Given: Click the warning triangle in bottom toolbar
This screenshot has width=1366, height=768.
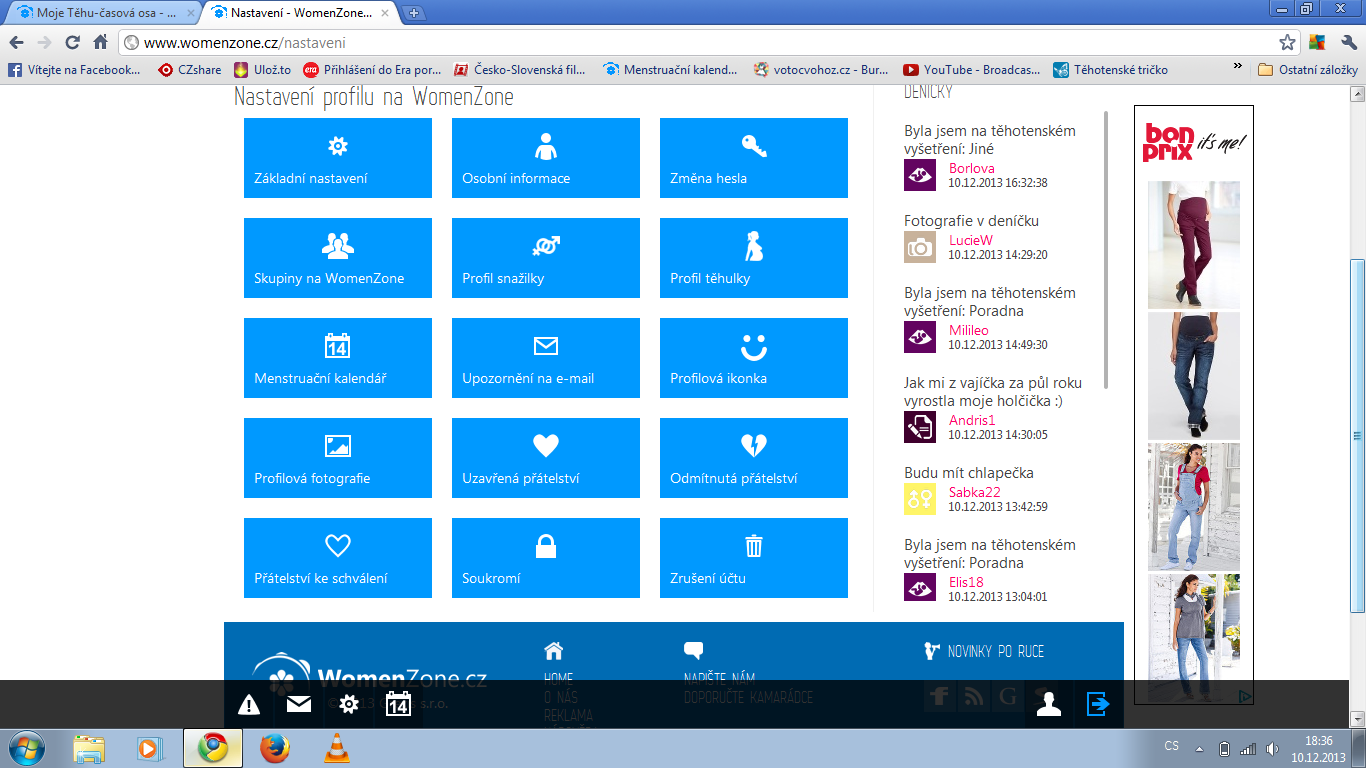Looking at the screenshot, I should pyautogui.click(x=249, y=705).
